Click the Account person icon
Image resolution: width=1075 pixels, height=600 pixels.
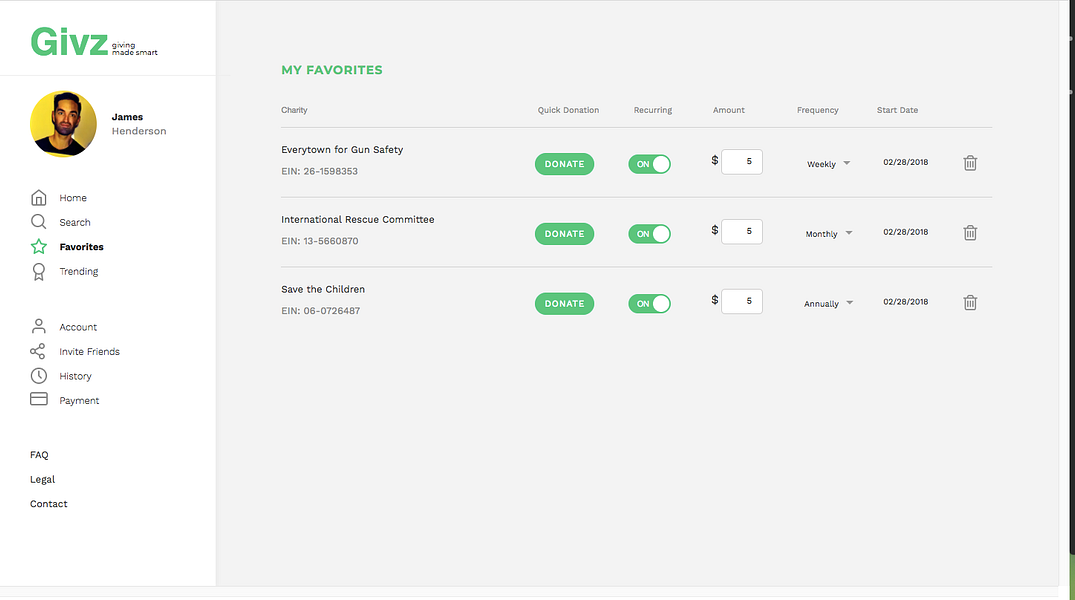coord(38,326)
